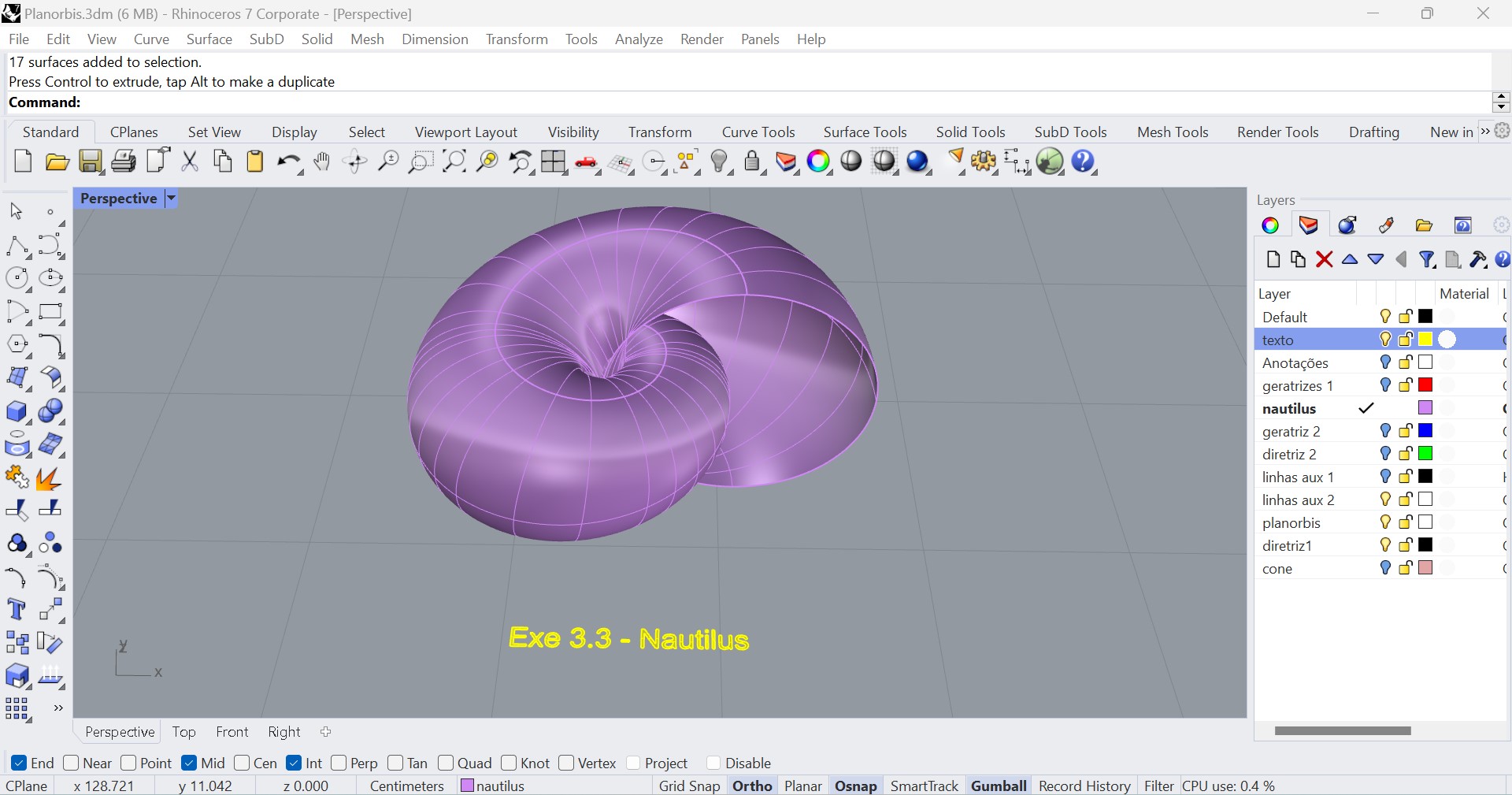Click the four-viewport layout icon
The height and width of the screenshot is (795, 1512).
554,162
